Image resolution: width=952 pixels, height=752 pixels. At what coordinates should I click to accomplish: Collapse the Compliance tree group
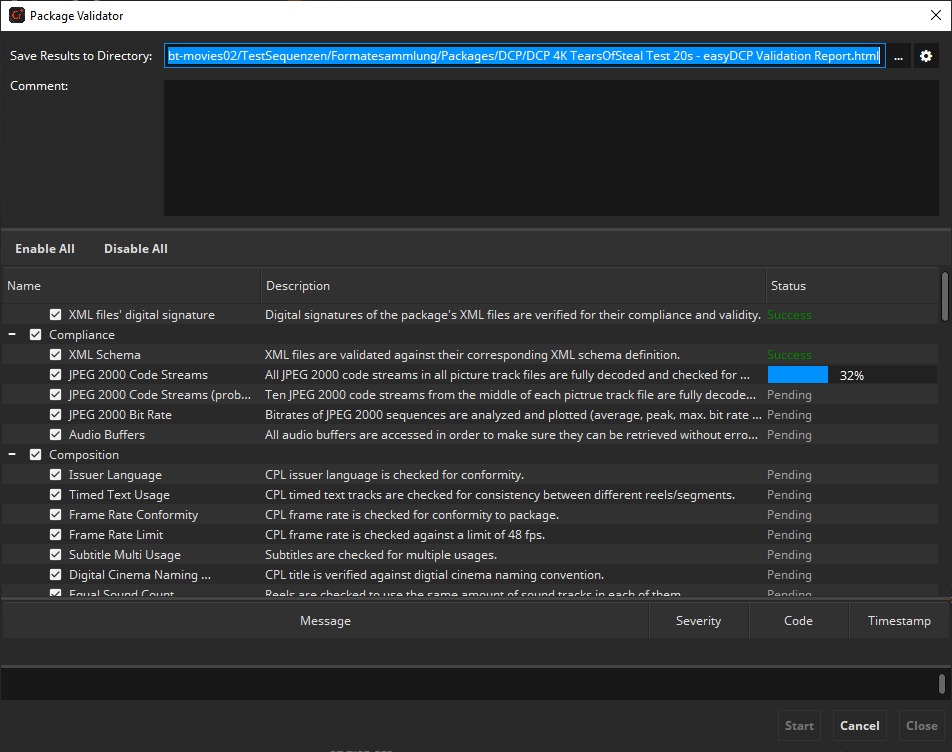[12, 335]
